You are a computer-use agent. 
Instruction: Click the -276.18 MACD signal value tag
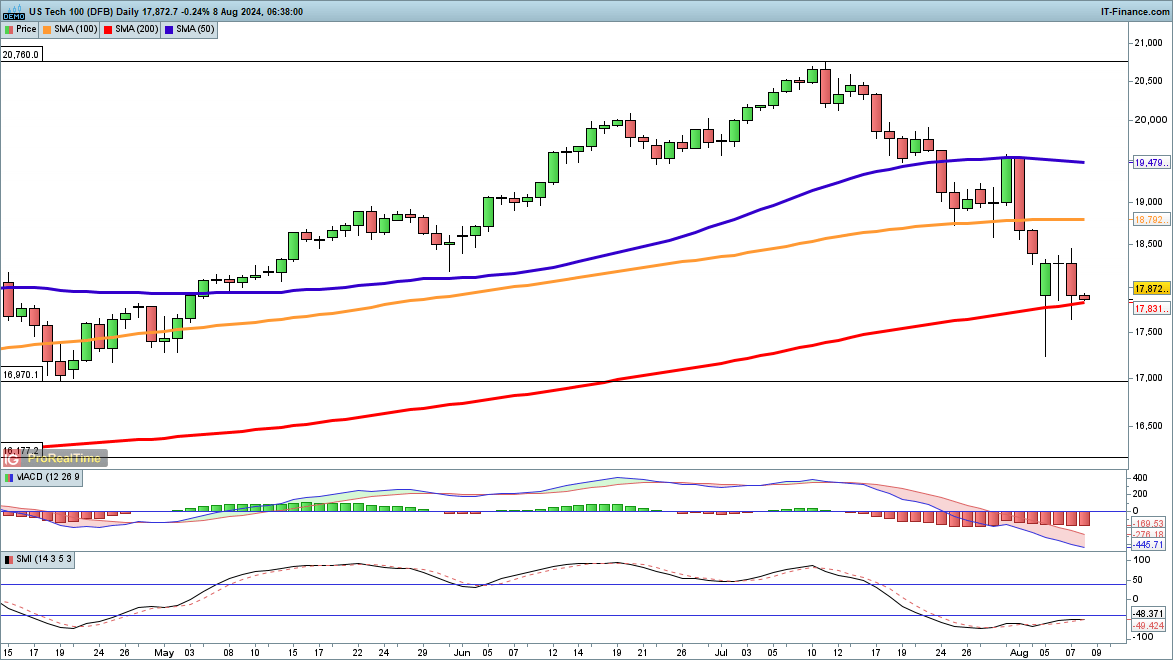pyautogui.click(x=1148, y=534)
